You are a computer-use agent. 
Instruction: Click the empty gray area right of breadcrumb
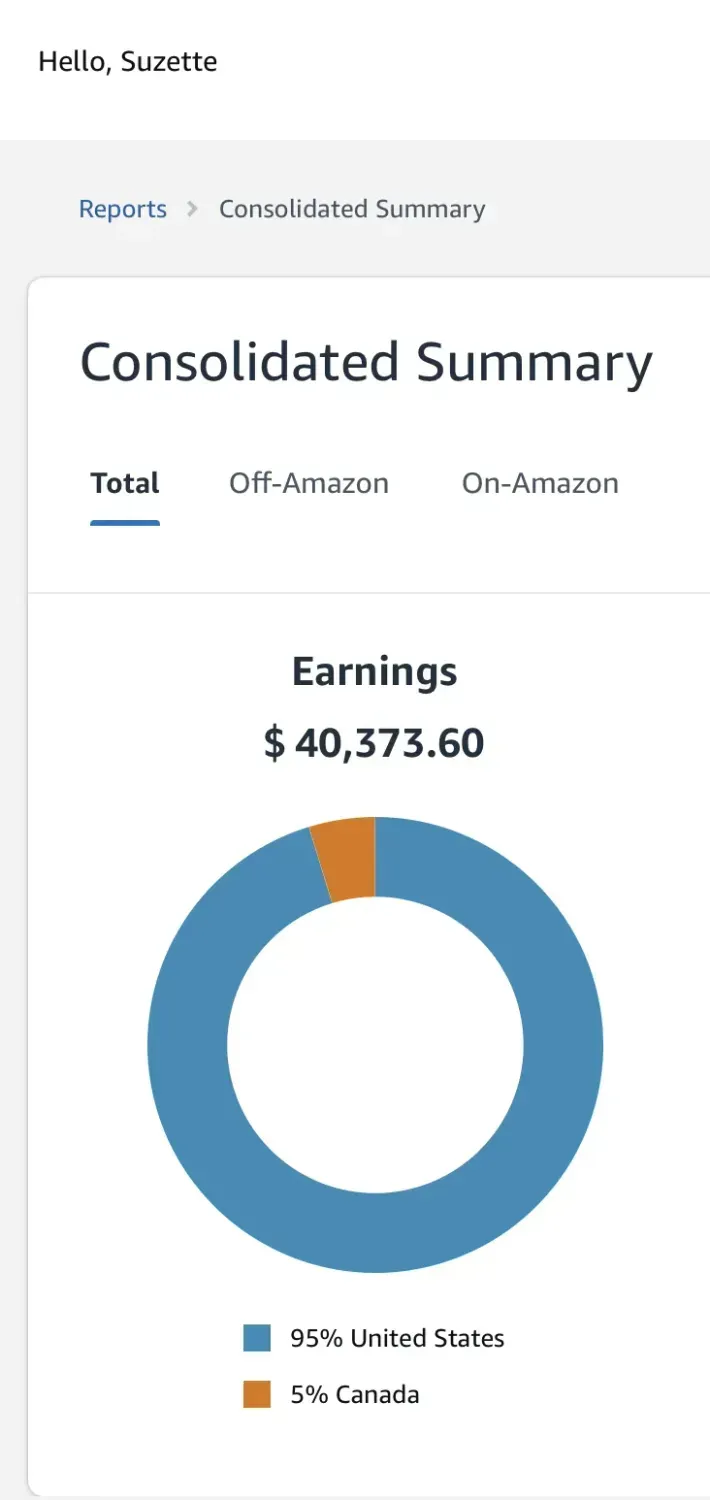point(600,209)
